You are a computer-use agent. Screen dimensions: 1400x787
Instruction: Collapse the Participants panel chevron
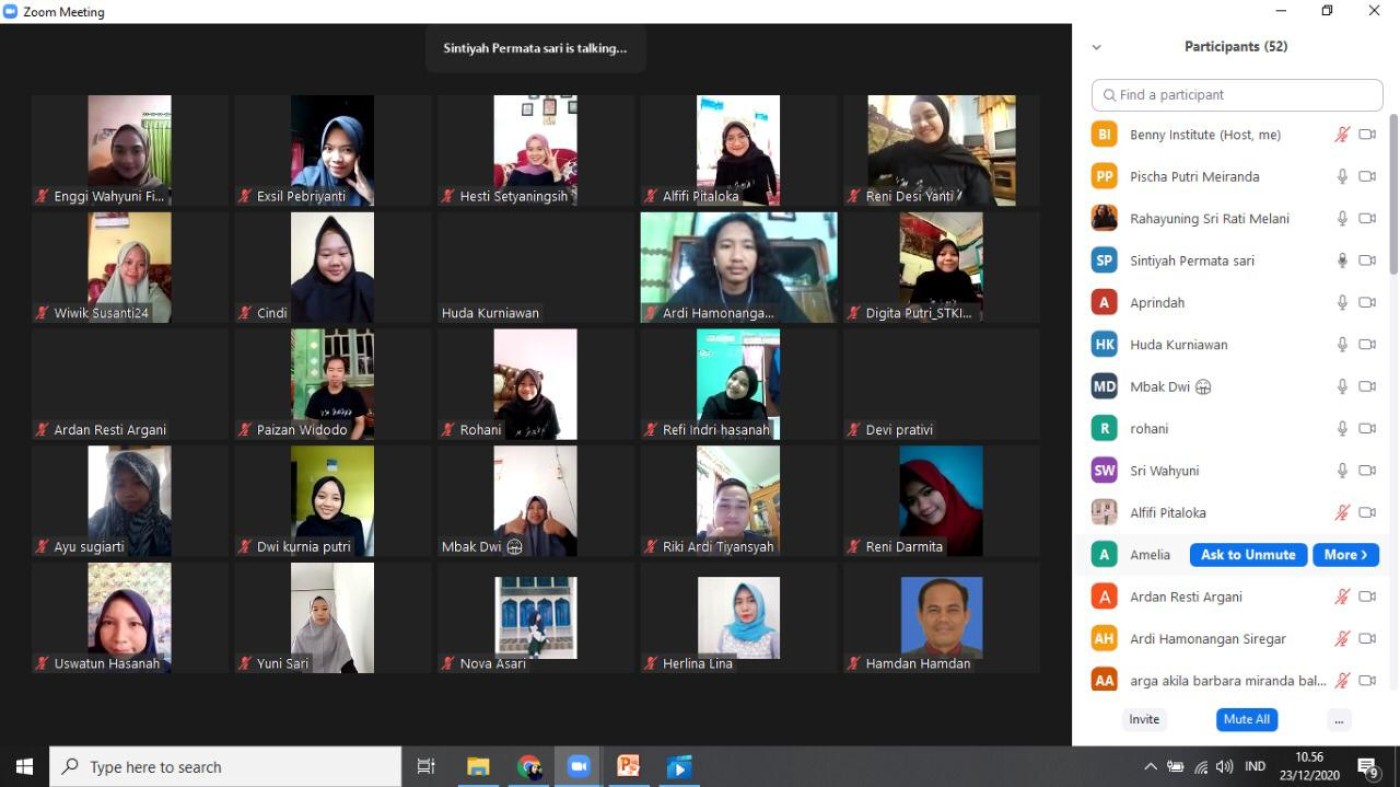(1097, 47)
